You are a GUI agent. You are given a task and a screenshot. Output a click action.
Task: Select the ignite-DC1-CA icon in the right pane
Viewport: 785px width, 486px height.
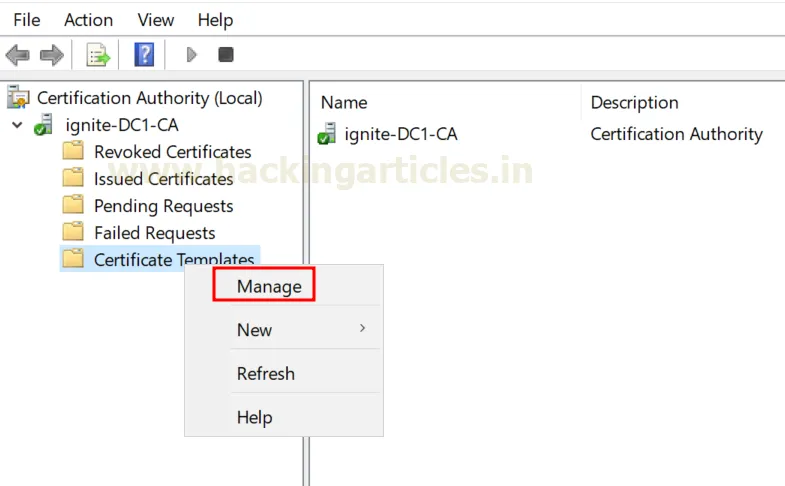(x=328, y=134)
